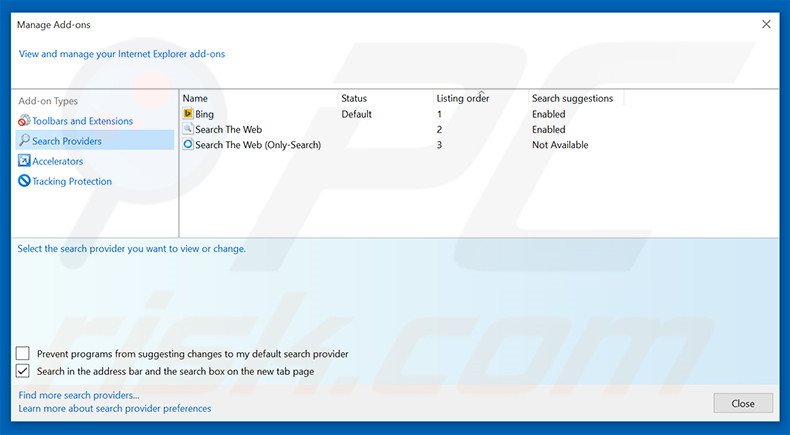
Task: Select the Search The Web provider row
Action: 403,130
